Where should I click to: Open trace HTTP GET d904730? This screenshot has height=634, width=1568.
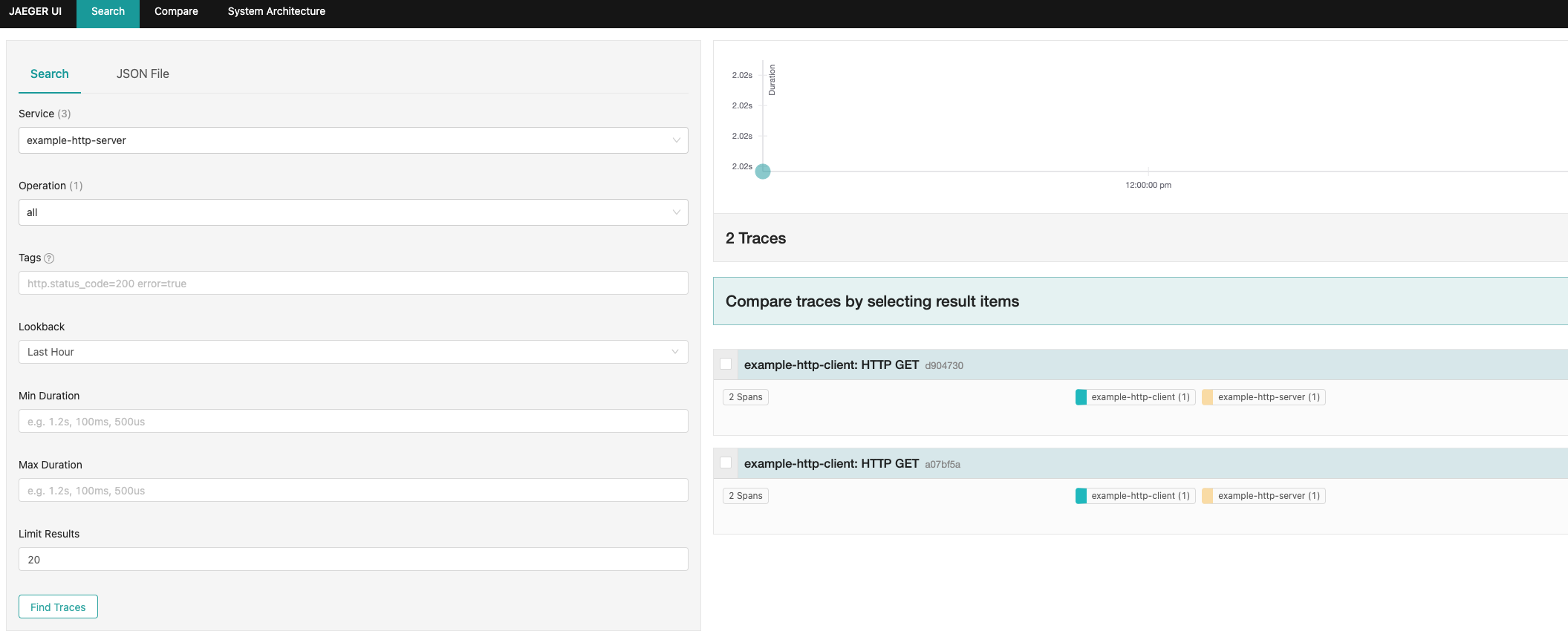tap(831, 365)
